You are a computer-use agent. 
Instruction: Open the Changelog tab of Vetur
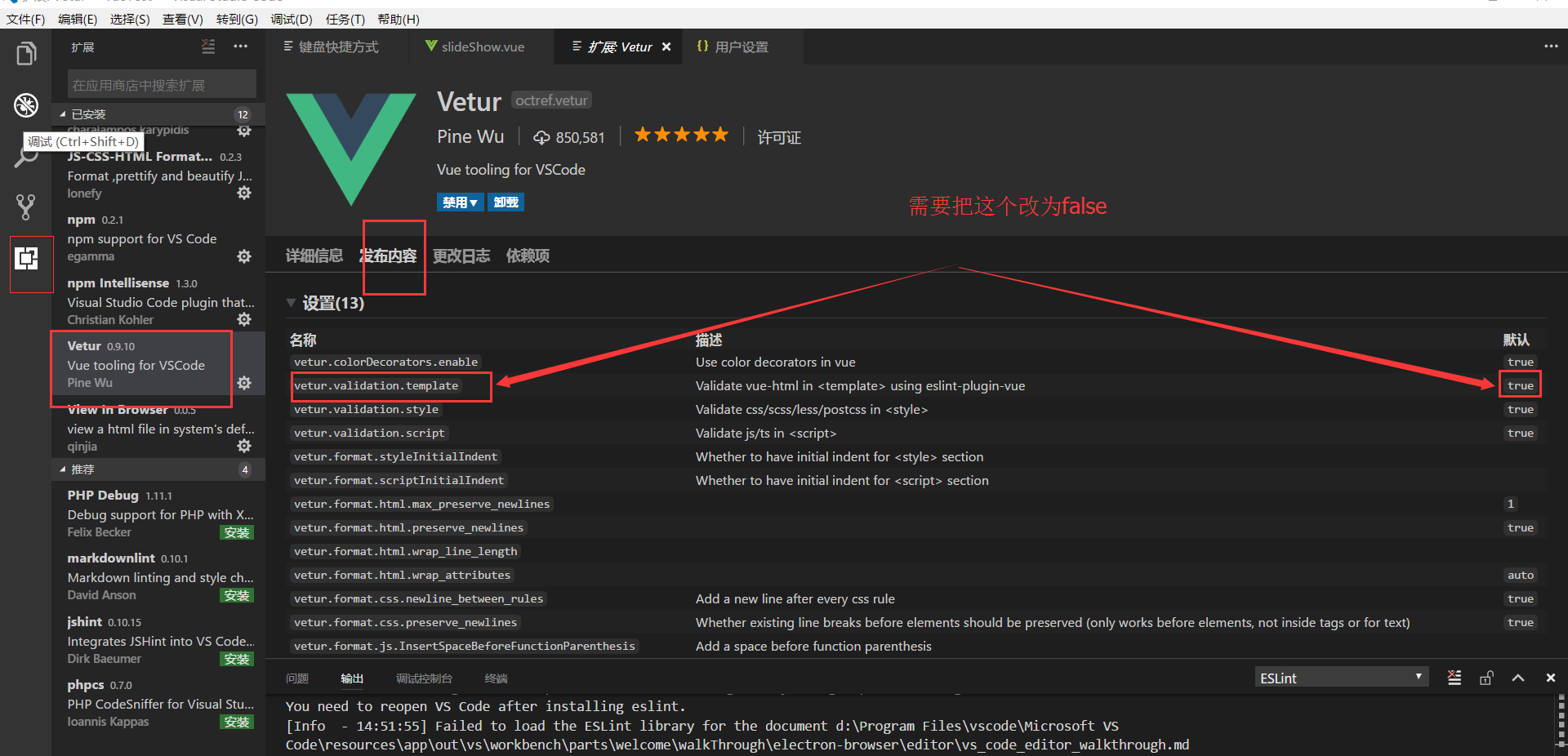pyautogui.click(x=461, y=256)
